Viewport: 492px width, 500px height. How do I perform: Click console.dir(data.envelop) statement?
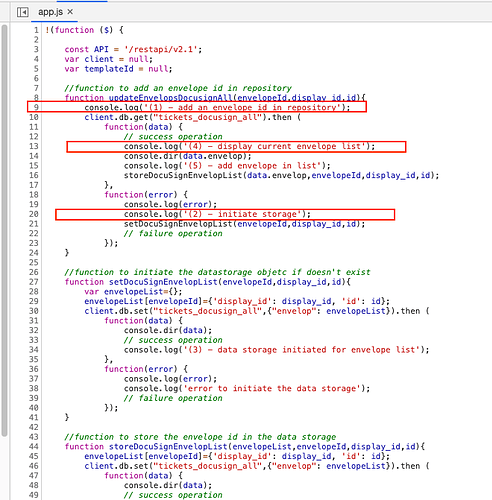tap(188, 156)
